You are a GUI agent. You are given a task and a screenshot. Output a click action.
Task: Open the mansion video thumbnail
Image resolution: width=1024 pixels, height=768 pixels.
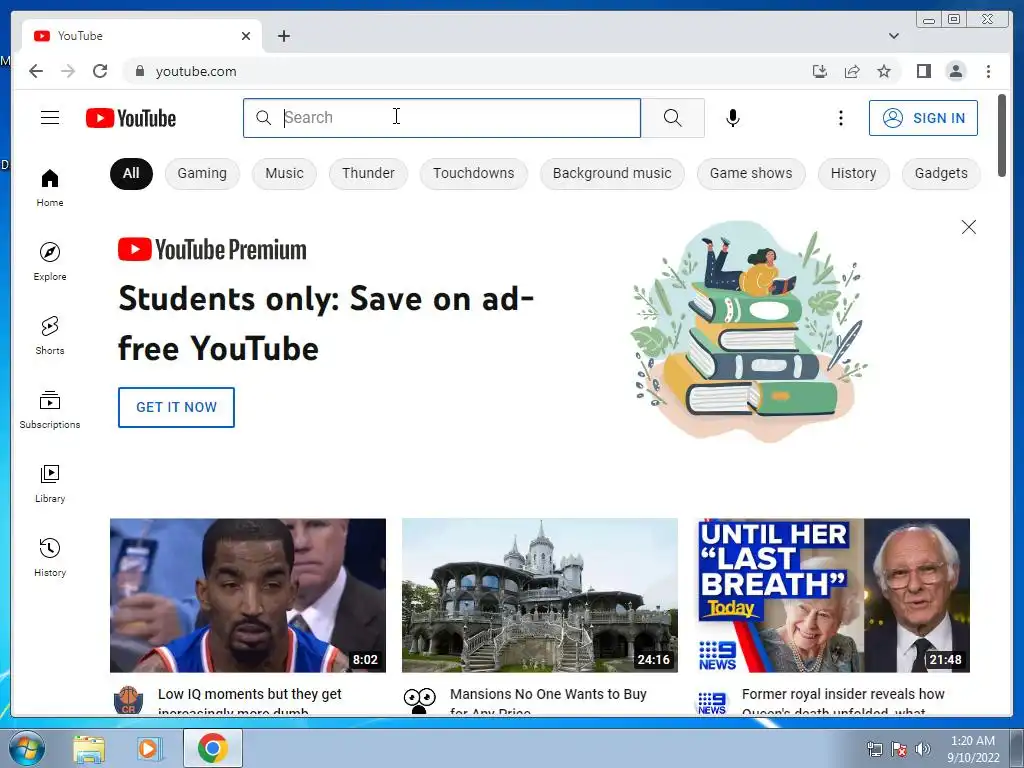tap(539, 595)
